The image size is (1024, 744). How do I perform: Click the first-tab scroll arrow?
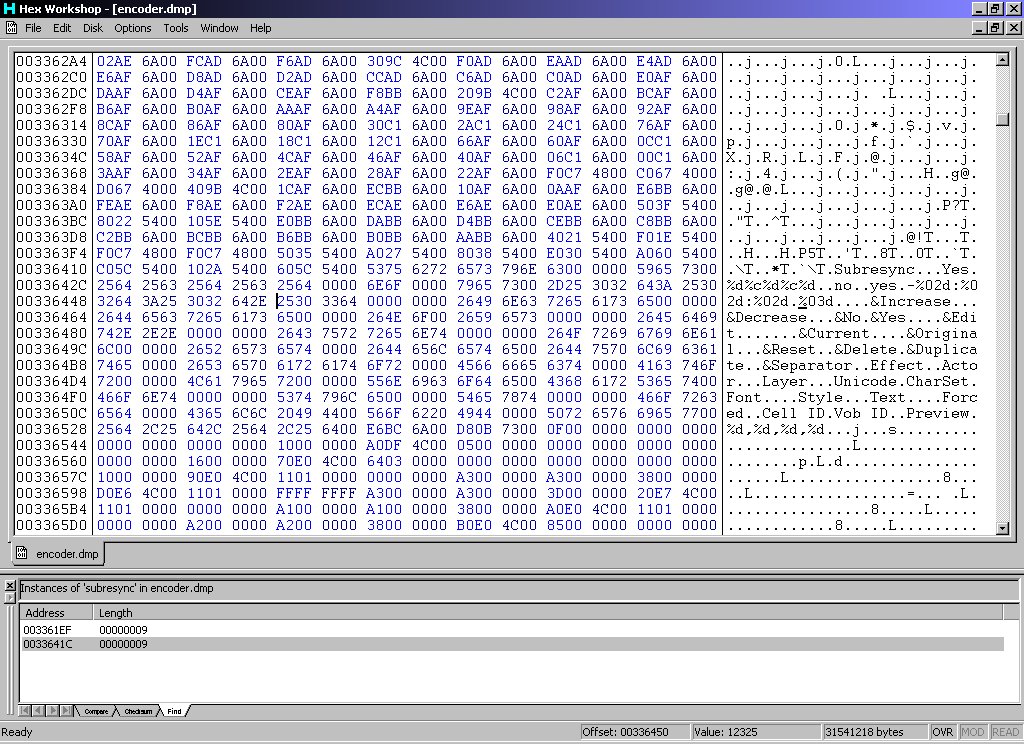point(25,711)
